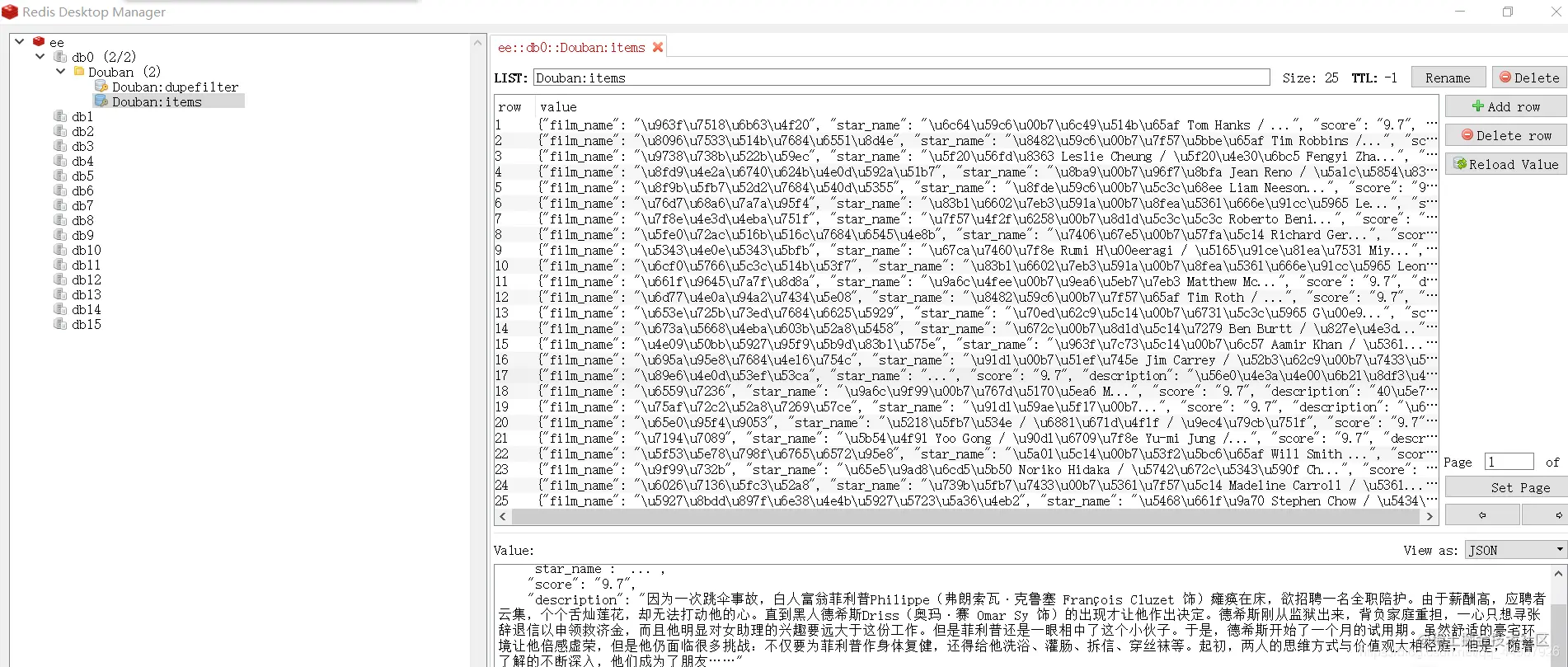The image size is (1568, 667).
Task: Go to the previous page with left arrow
Action: coord(1482,514)
